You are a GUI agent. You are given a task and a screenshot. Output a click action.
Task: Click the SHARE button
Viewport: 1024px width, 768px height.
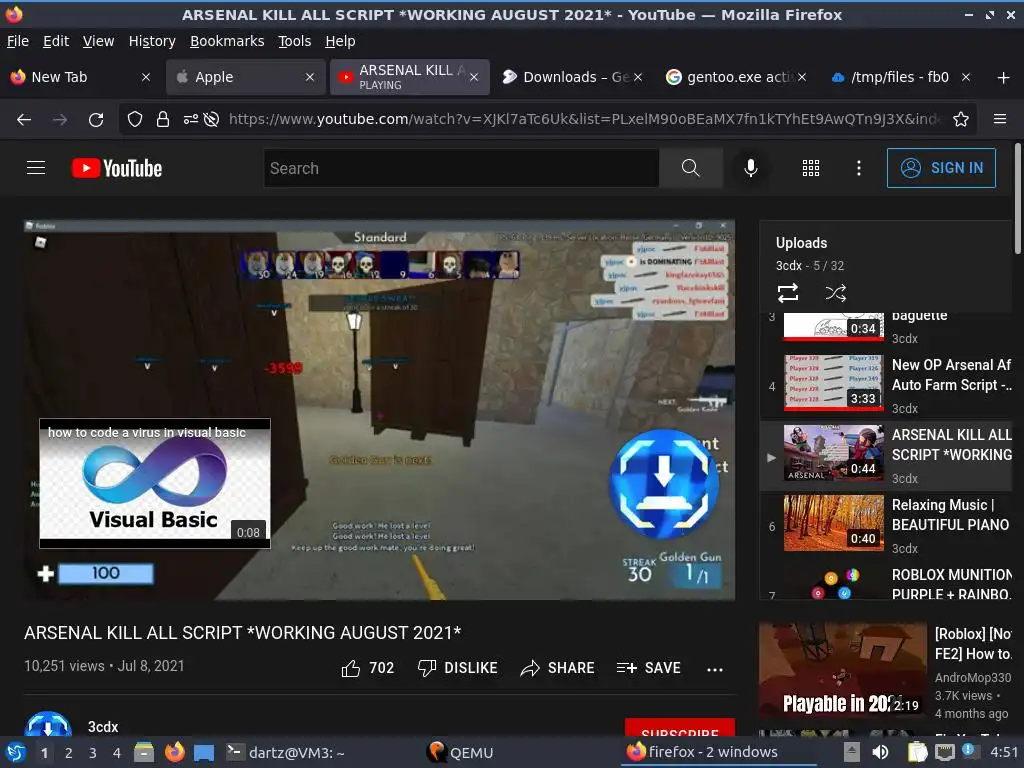coord(557,668)
